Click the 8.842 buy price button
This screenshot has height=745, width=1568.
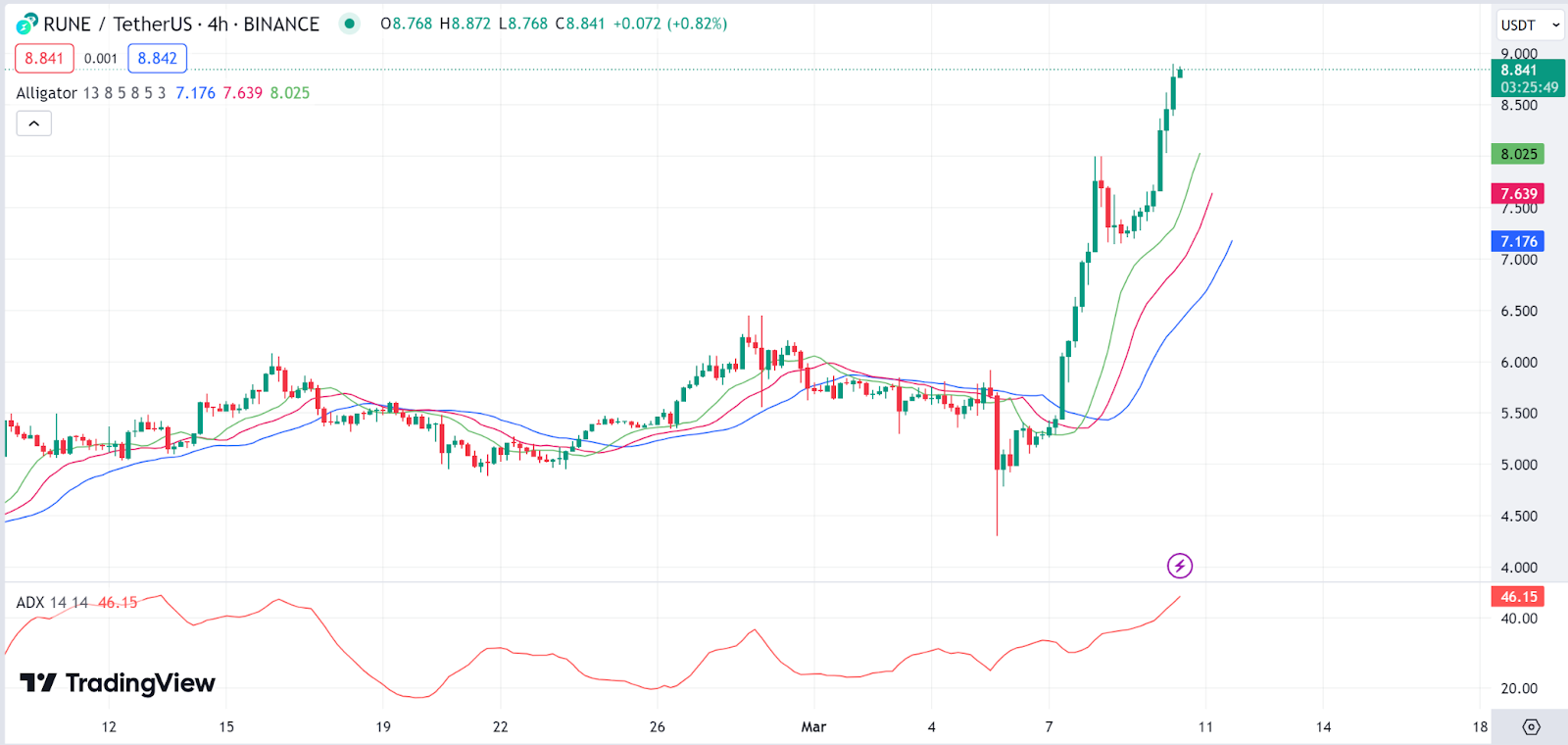pyautogui.click(x=158, y=58)
